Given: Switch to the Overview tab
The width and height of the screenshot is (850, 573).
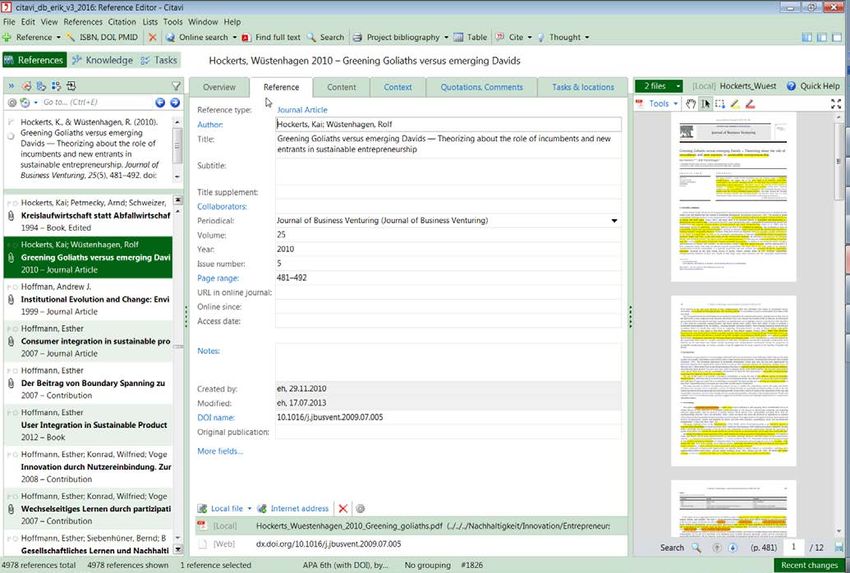Looking at the screenshot, I should point(219,87).
